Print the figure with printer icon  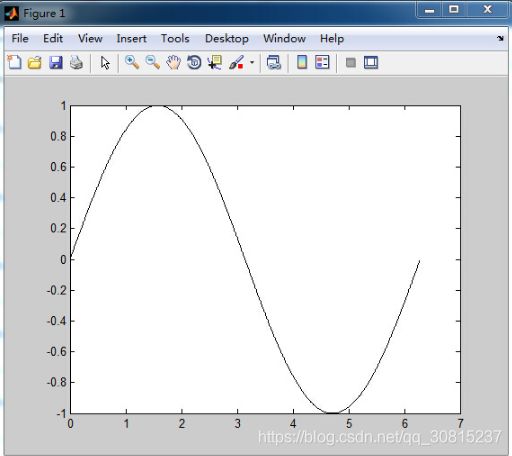tap(76, 62)
